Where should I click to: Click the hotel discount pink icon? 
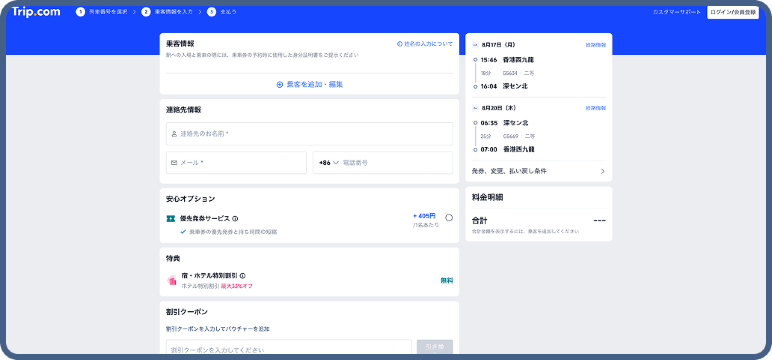172,281
